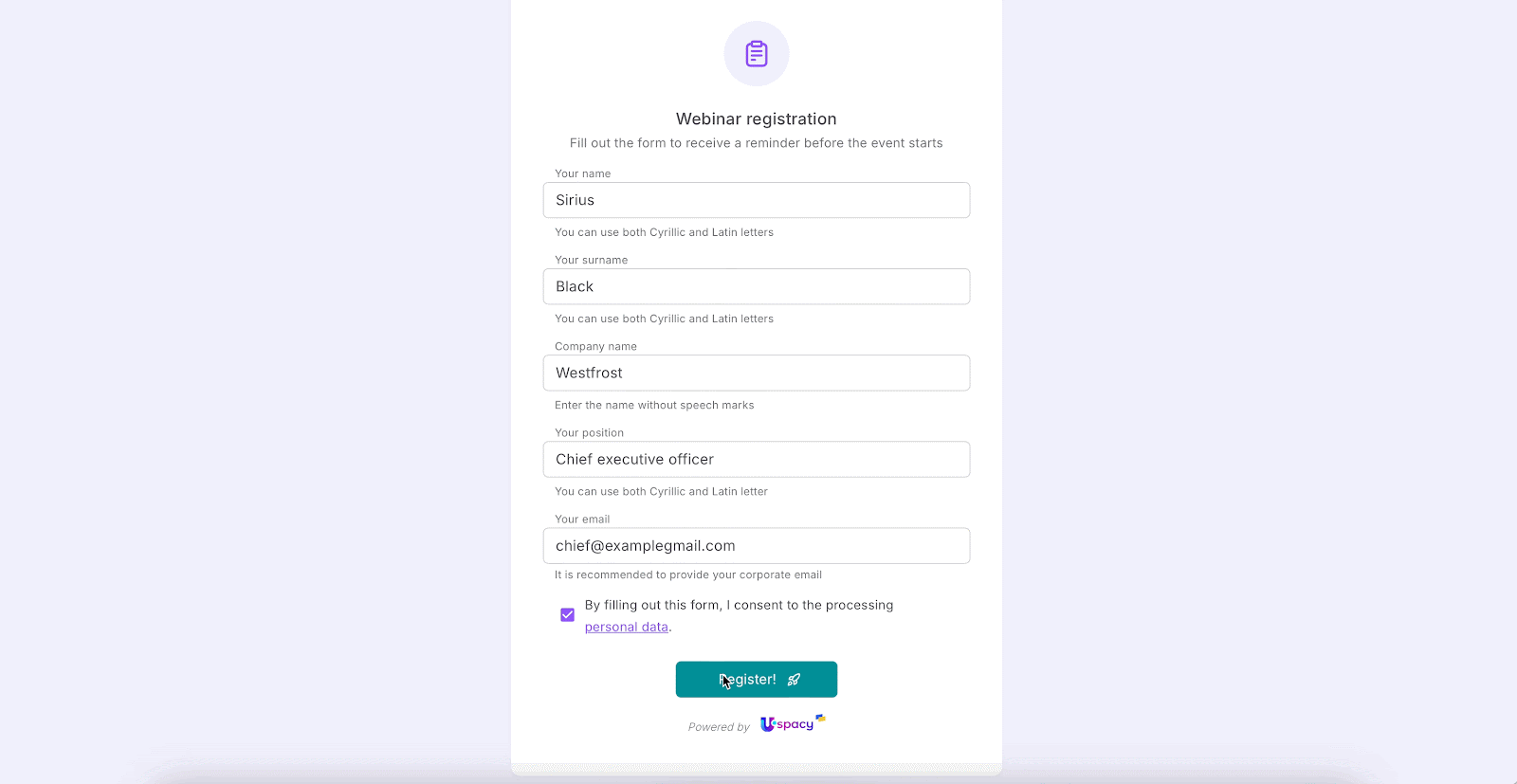Click the clipboard form icon at top
Viewport: 1517px width, 784px height.
pos(757,54)
